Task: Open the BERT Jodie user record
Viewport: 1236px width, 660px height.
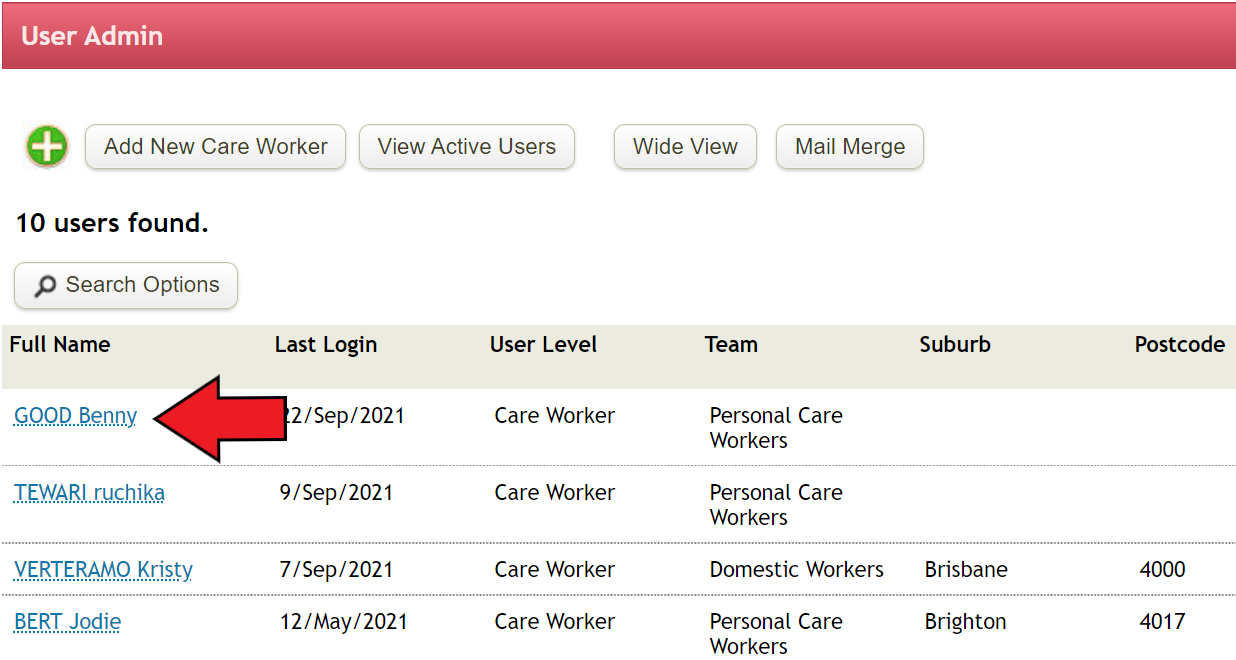Action: point(66,621)
